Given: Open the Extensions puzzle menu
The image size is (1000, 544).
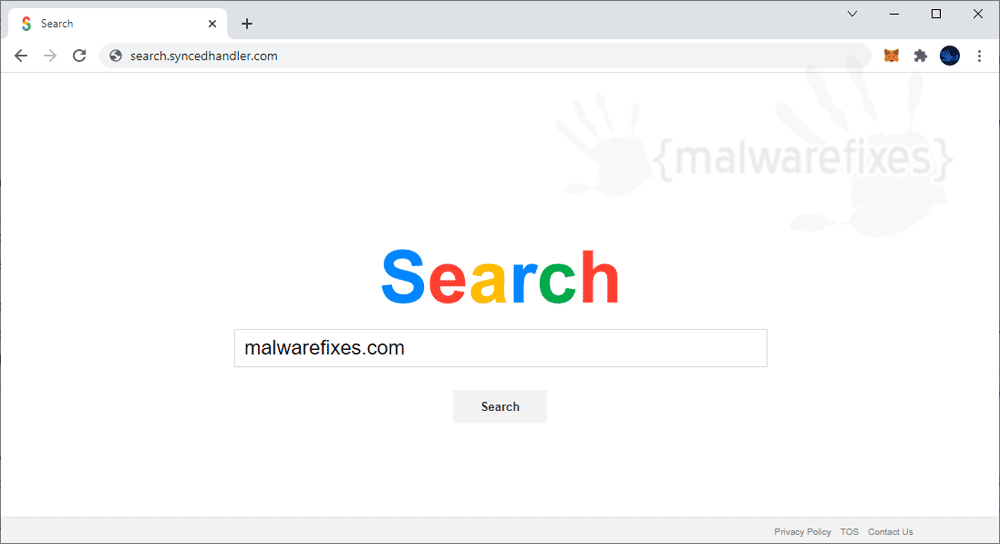Looking at the screenshot, I should (x=920, y=56).
